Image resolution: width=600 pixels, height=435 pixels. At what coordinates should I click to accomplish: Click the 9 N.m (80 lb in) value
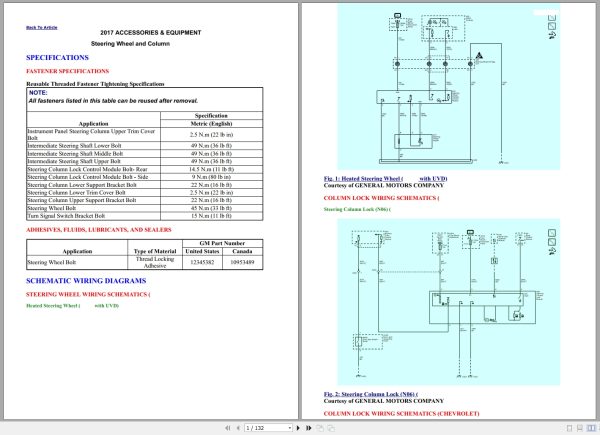[211, 177]
